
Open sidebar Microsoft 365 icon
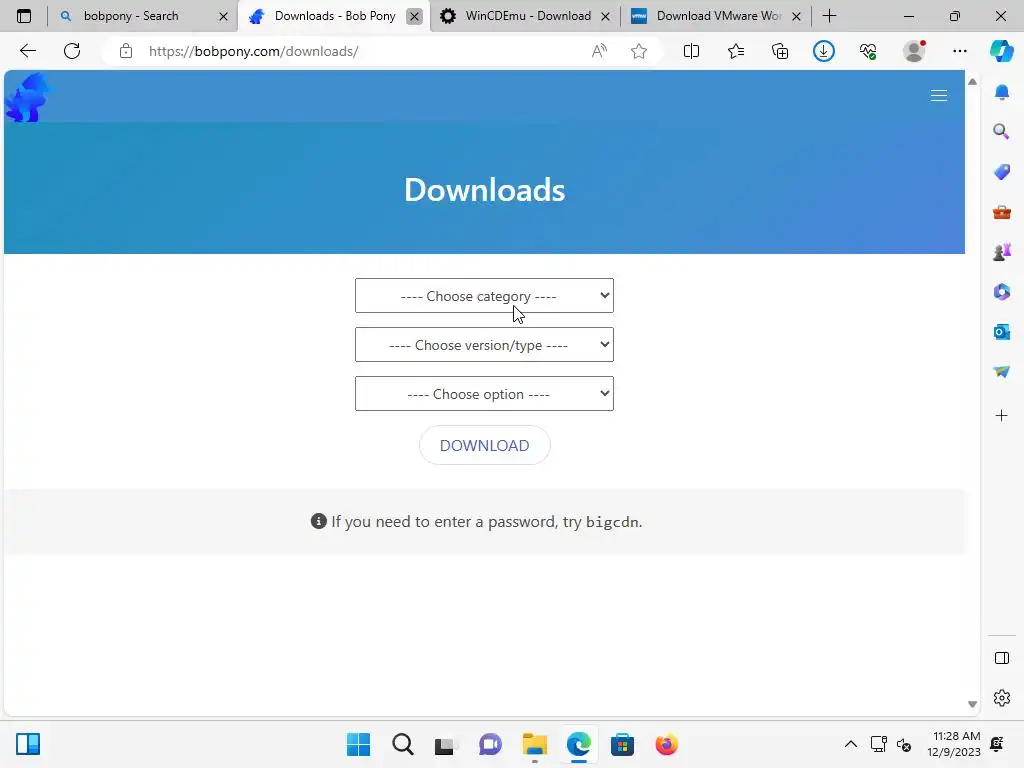[x=1002, y=292]
